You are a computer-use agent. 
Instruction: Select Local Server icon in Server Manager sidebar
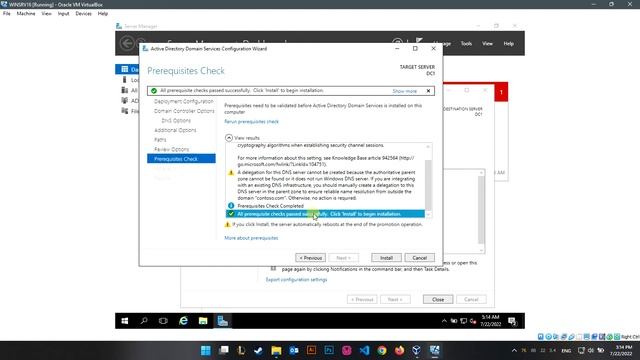124,80
